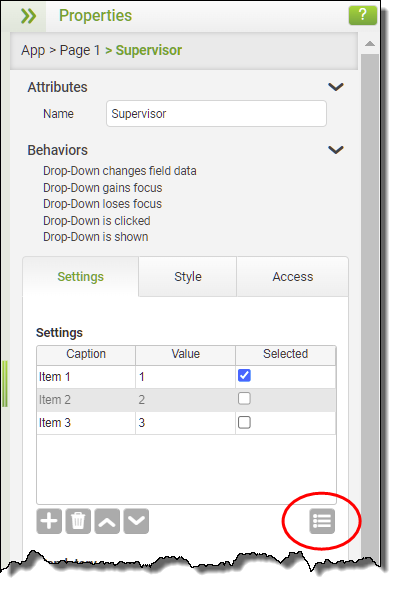Collapse the Attributes section chevron
This screenshot has height=596, width=396.
(336, 87)
